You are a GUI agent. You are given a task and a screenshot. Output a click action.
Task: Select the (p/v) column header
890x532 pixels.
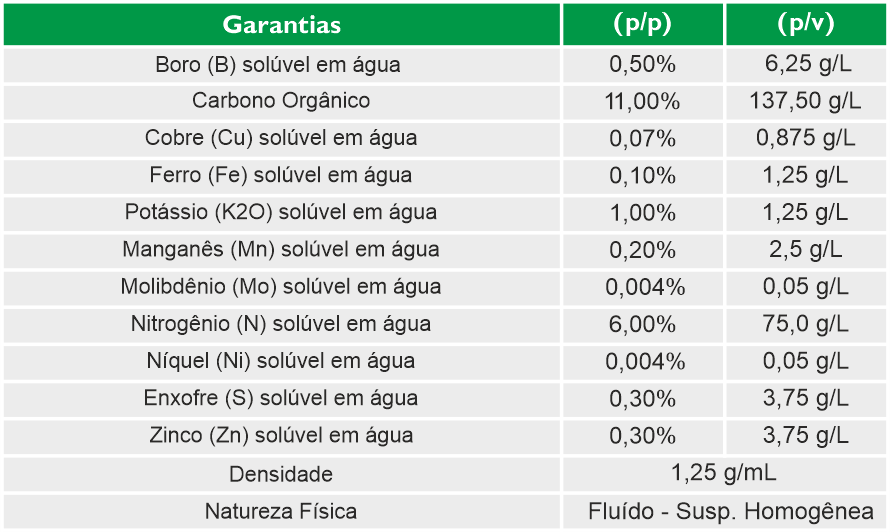[805, 24]
